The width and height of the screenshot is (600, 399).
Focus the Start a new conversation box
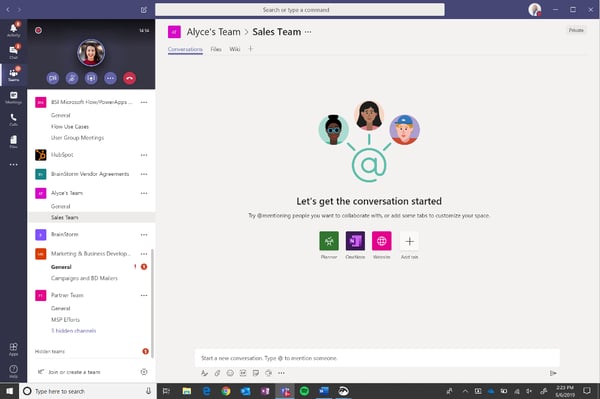[x=377, y=358]
